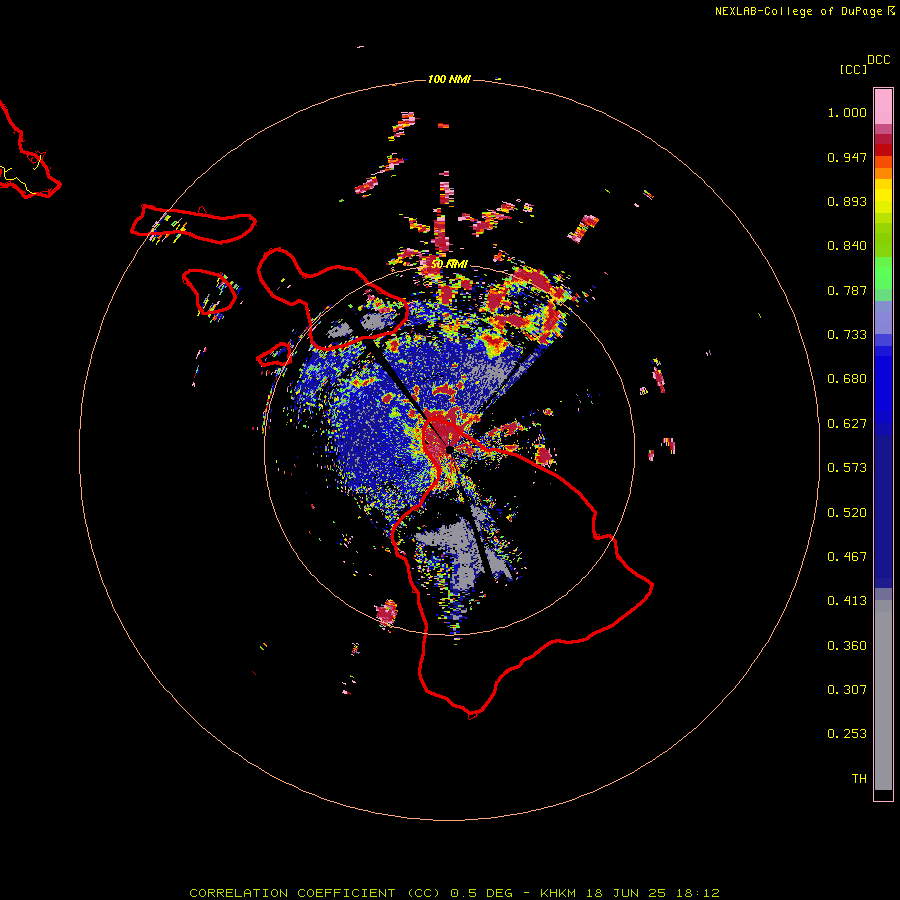The width and height of the screenshot is (900, 900).
Task: Click the DCC legend title
Action: (878, 60)
